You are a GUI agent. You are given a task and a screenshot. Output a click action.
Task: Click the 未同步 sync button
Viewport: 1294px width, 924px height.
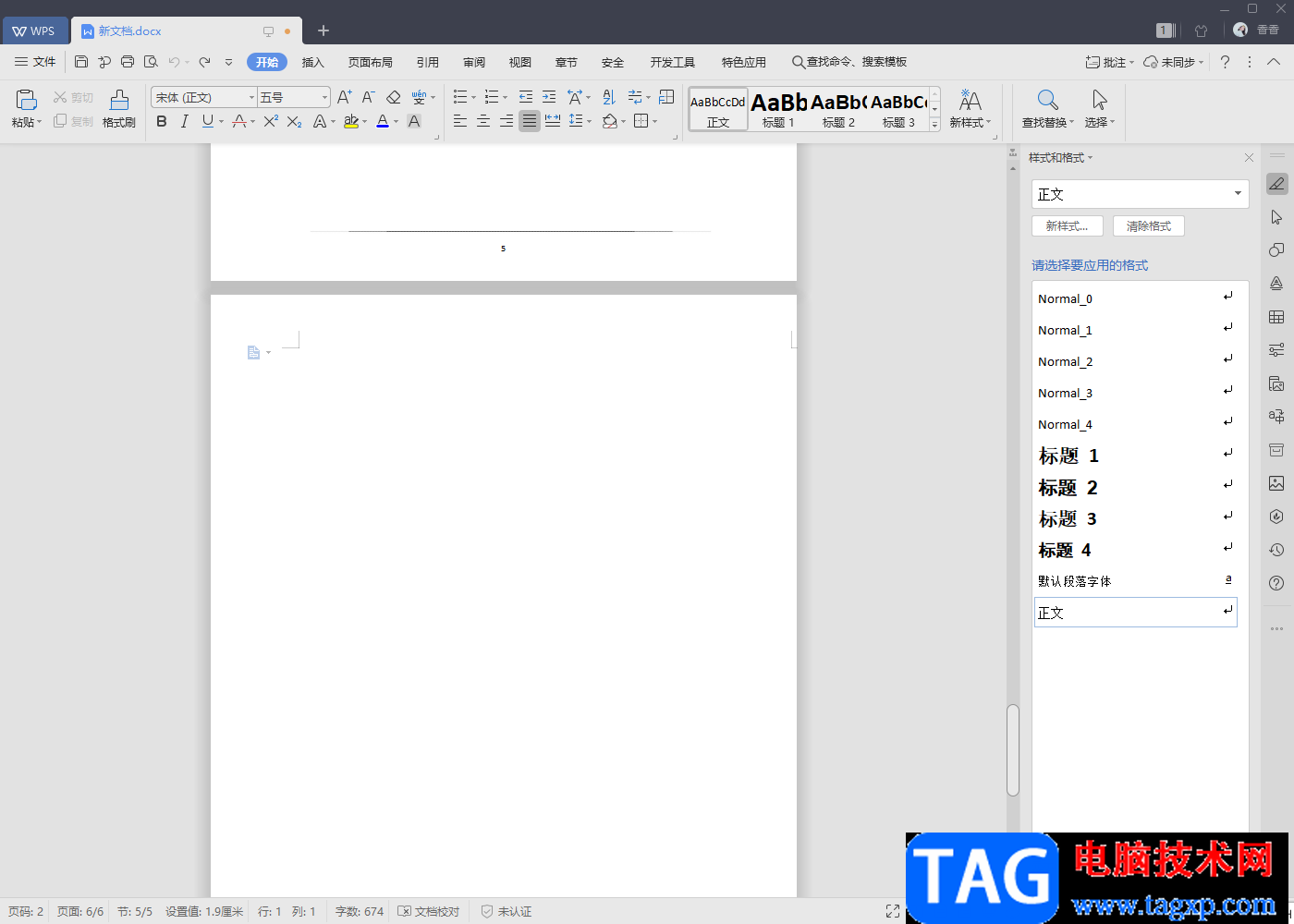(x=1173, y=62)
